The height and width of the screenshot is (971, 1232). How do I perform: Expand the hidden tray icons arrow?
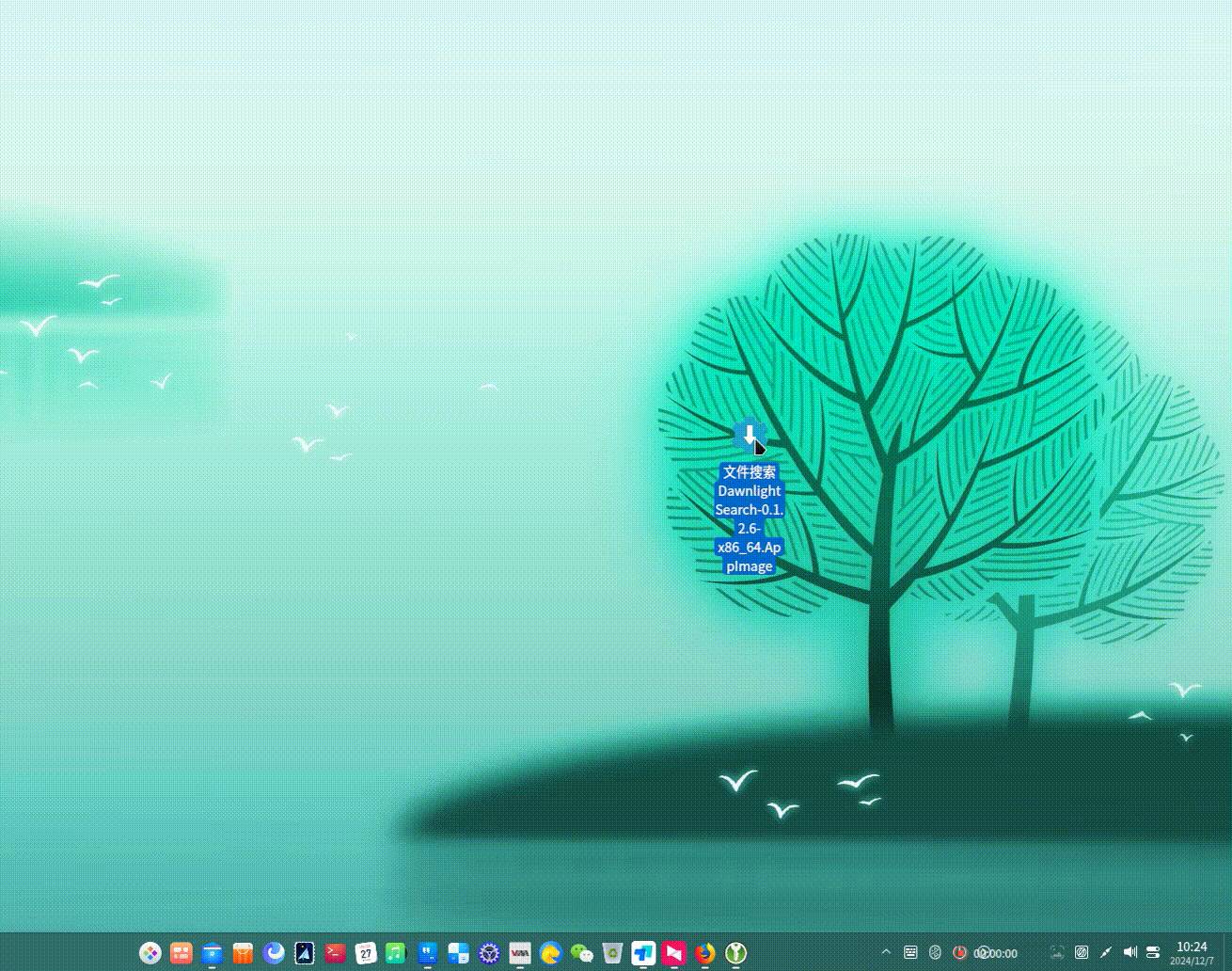coord(886,952)
